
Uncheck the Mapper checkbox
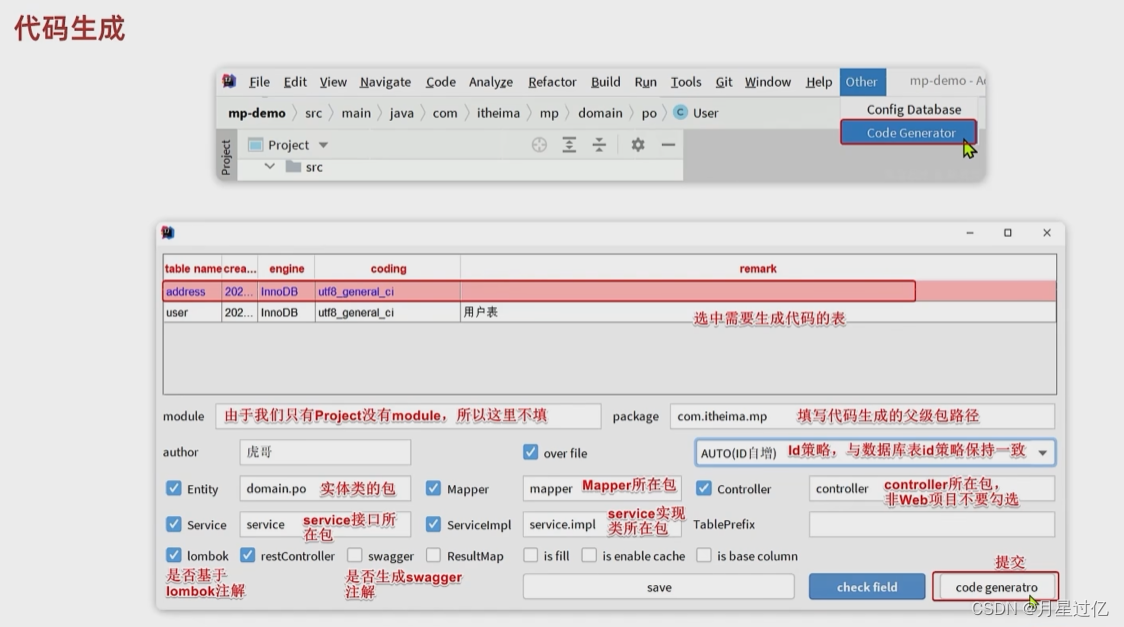click(x=433, y=488)
